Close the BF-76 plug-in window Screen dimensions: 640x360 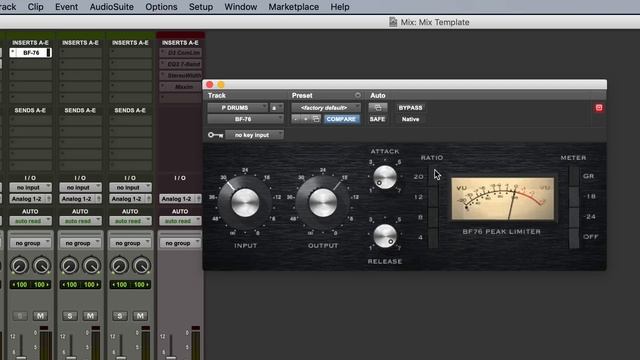pyautogui.click(x=210, y=84)
